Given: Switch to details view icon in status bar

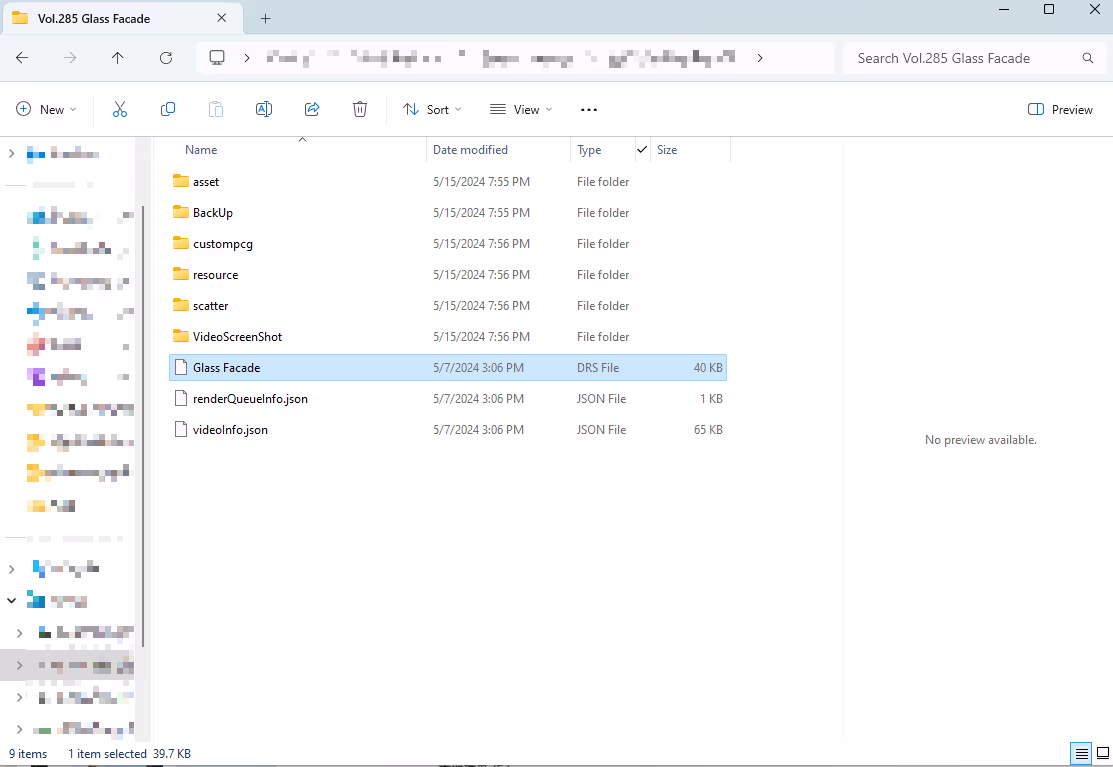Looking at the screenshot, I should (x=1081, y=754).
